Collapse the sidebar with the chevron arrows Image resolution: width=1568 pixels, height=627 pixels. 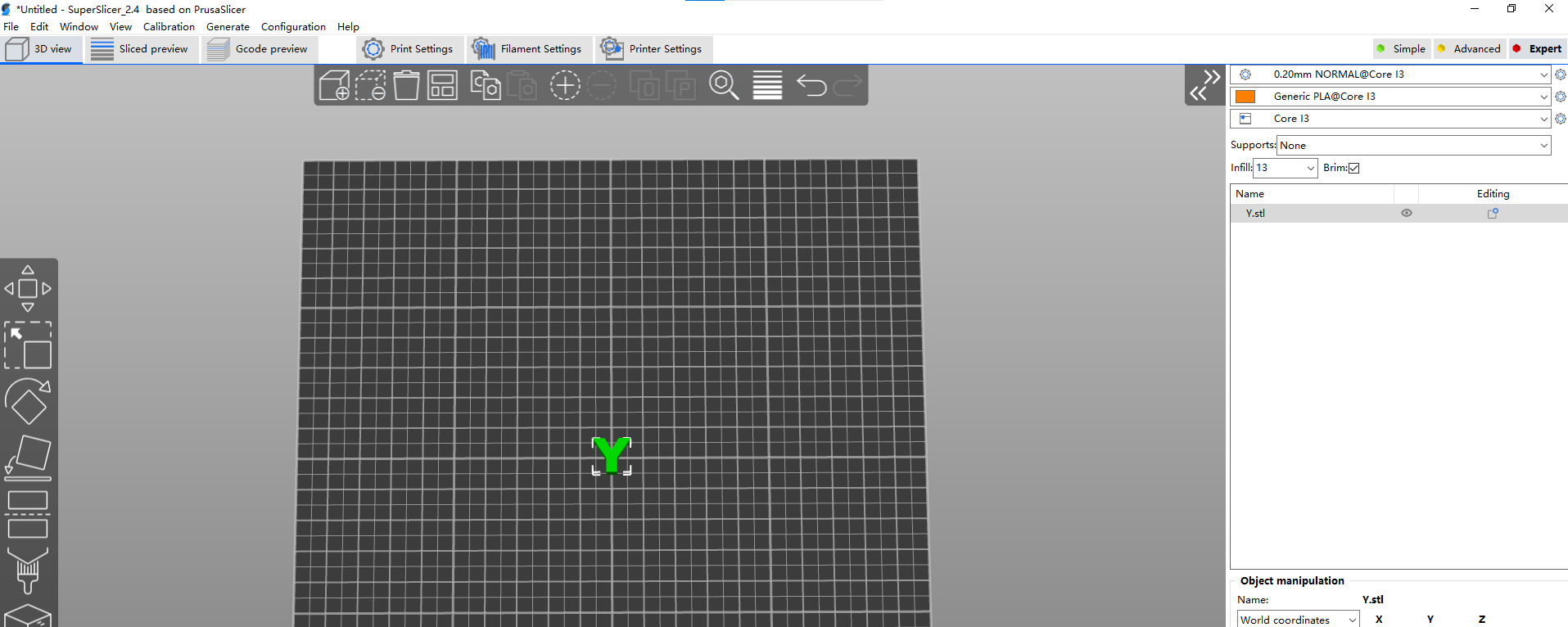pos(1204,85)
